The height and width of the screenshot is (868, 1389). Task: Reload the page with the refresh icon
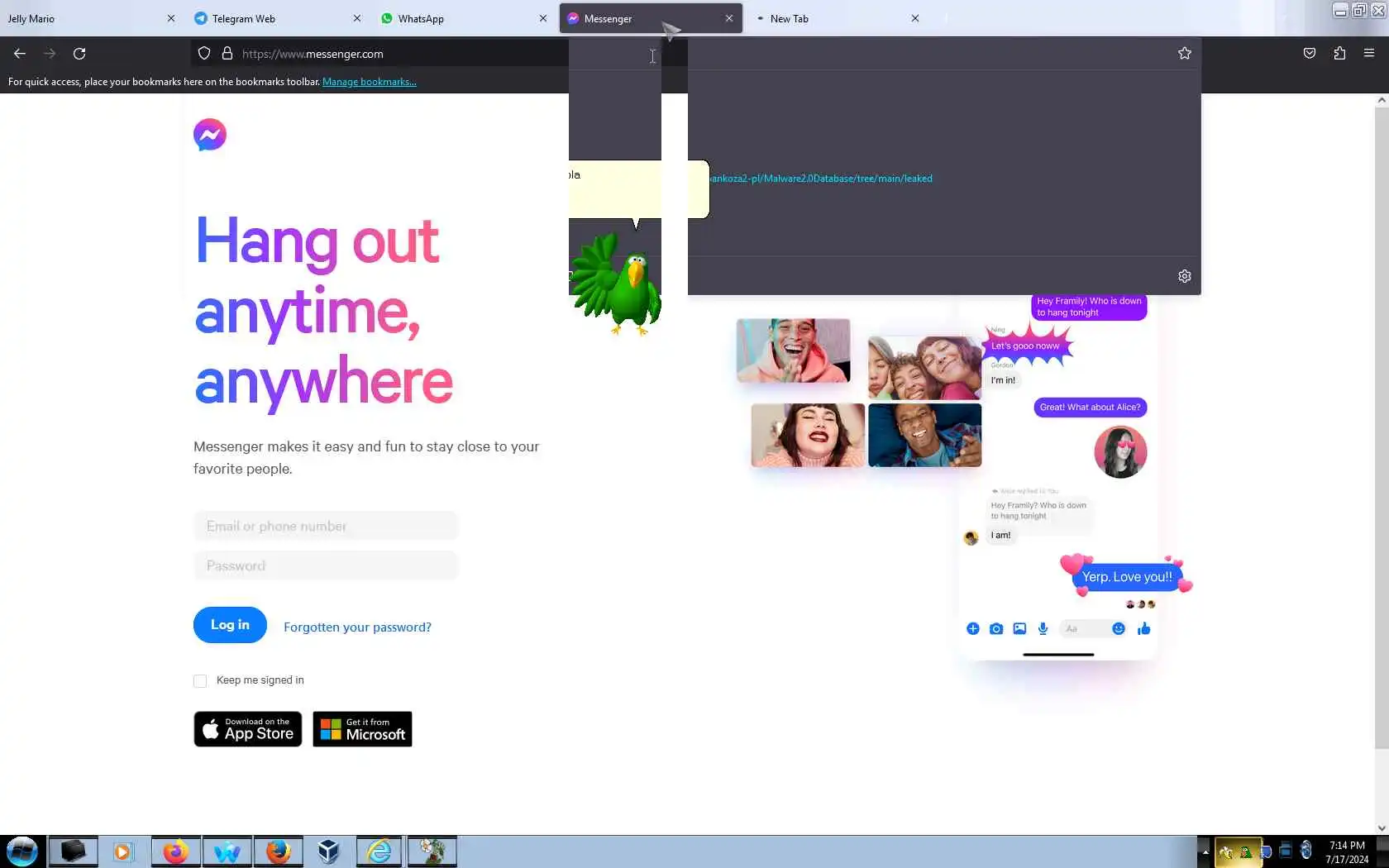pos(79,54)
